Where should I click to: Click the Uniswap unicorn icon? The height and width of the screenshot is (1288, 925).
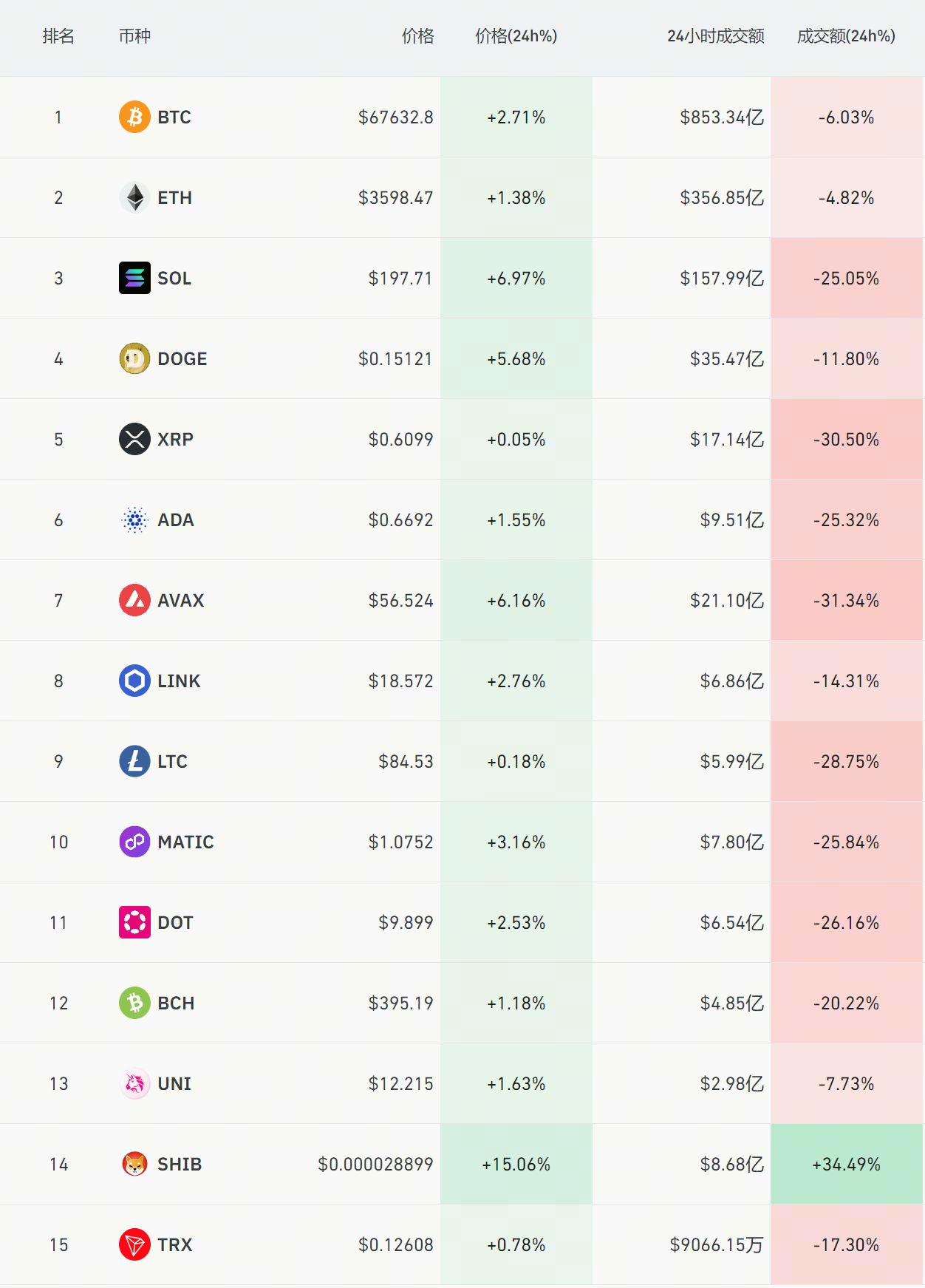click(x=134, y=1083)
